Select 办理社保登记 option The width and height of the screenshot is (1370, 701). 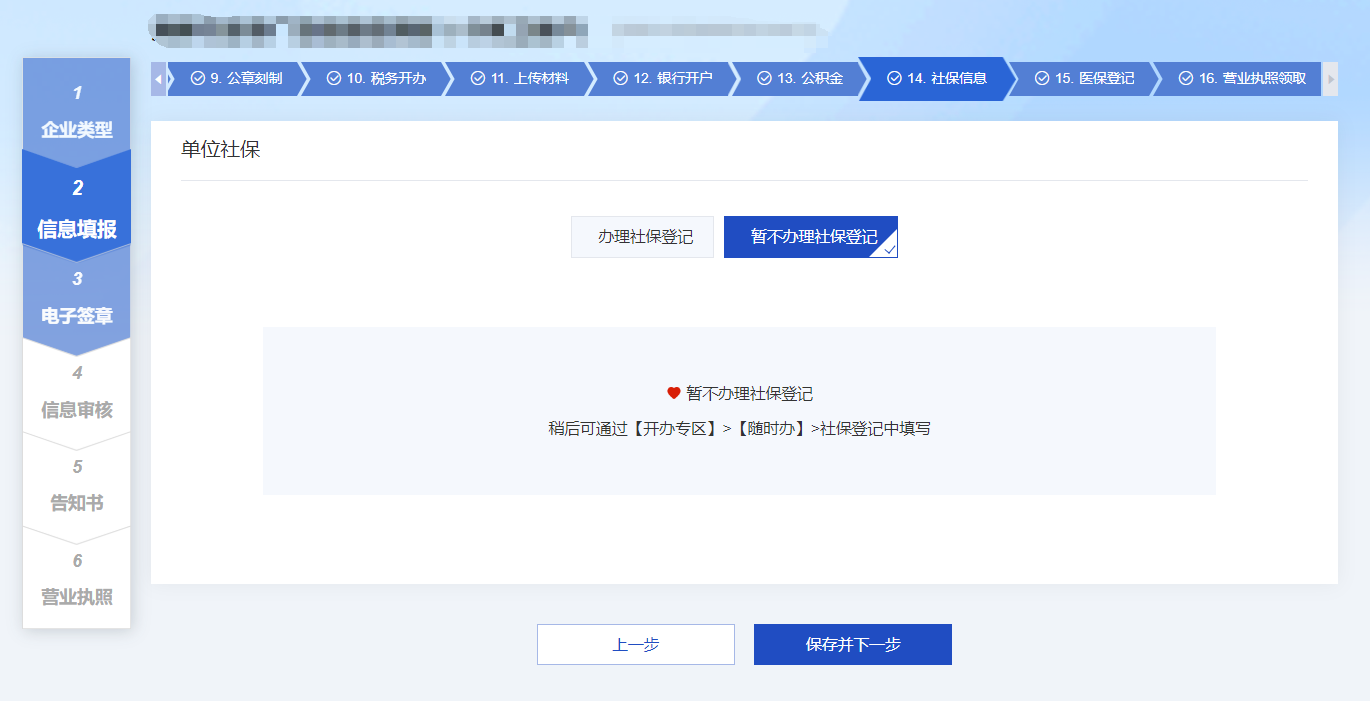645,237
